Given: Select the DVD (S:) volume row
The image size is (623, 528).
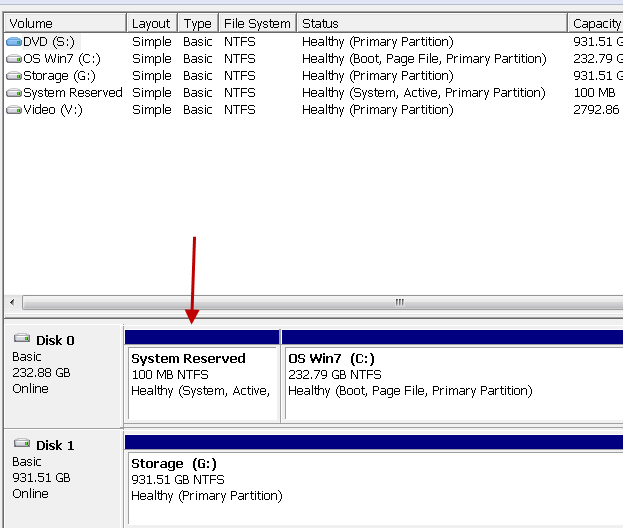Looking at the screenshot, I should [313, 42].
